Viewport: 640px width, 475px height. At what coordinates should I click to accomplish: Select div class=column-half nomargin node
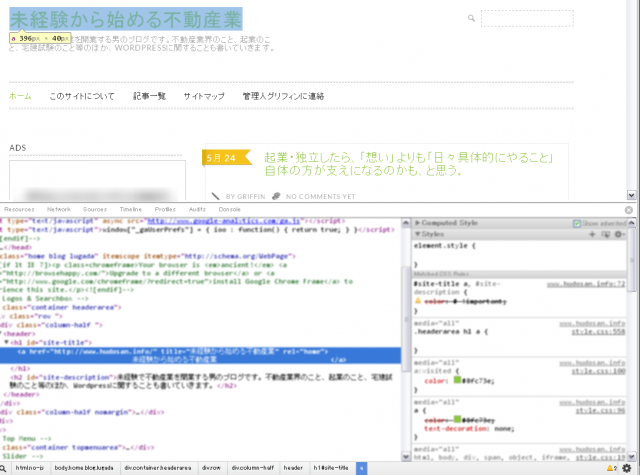click(x=82, y=412)
